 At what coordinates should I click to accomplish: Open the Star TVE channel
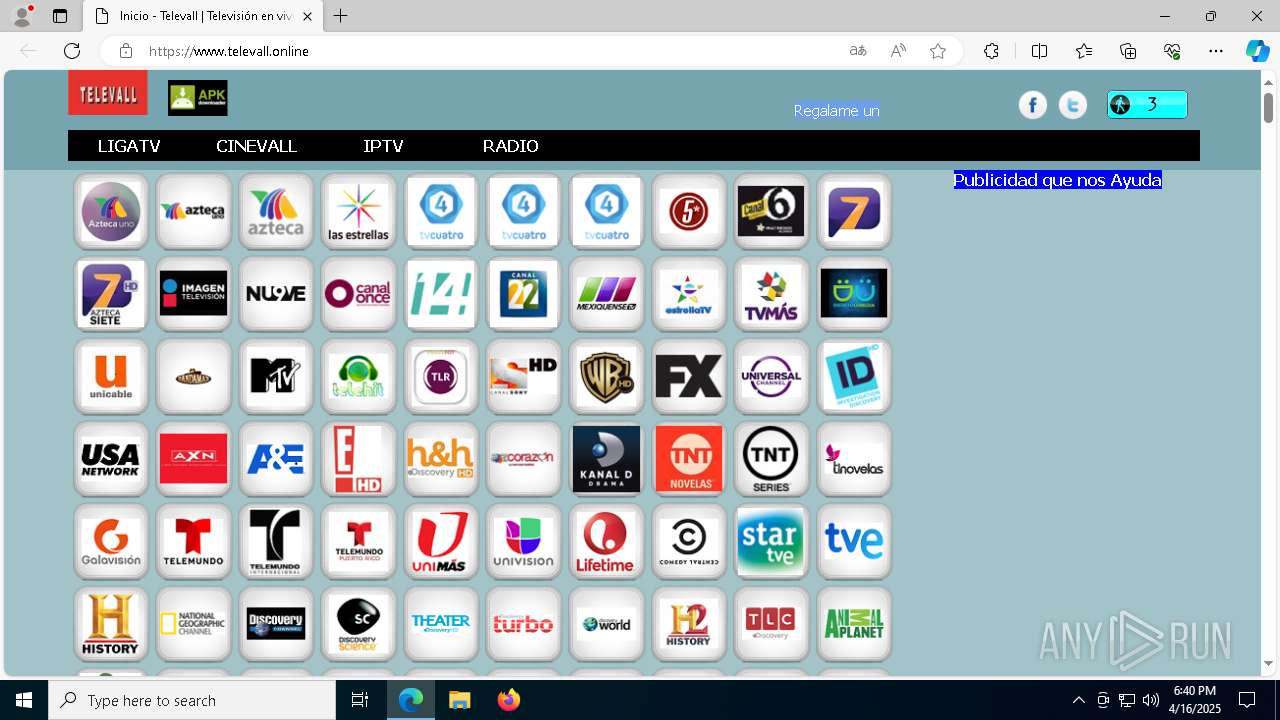(x=771, y=541)
